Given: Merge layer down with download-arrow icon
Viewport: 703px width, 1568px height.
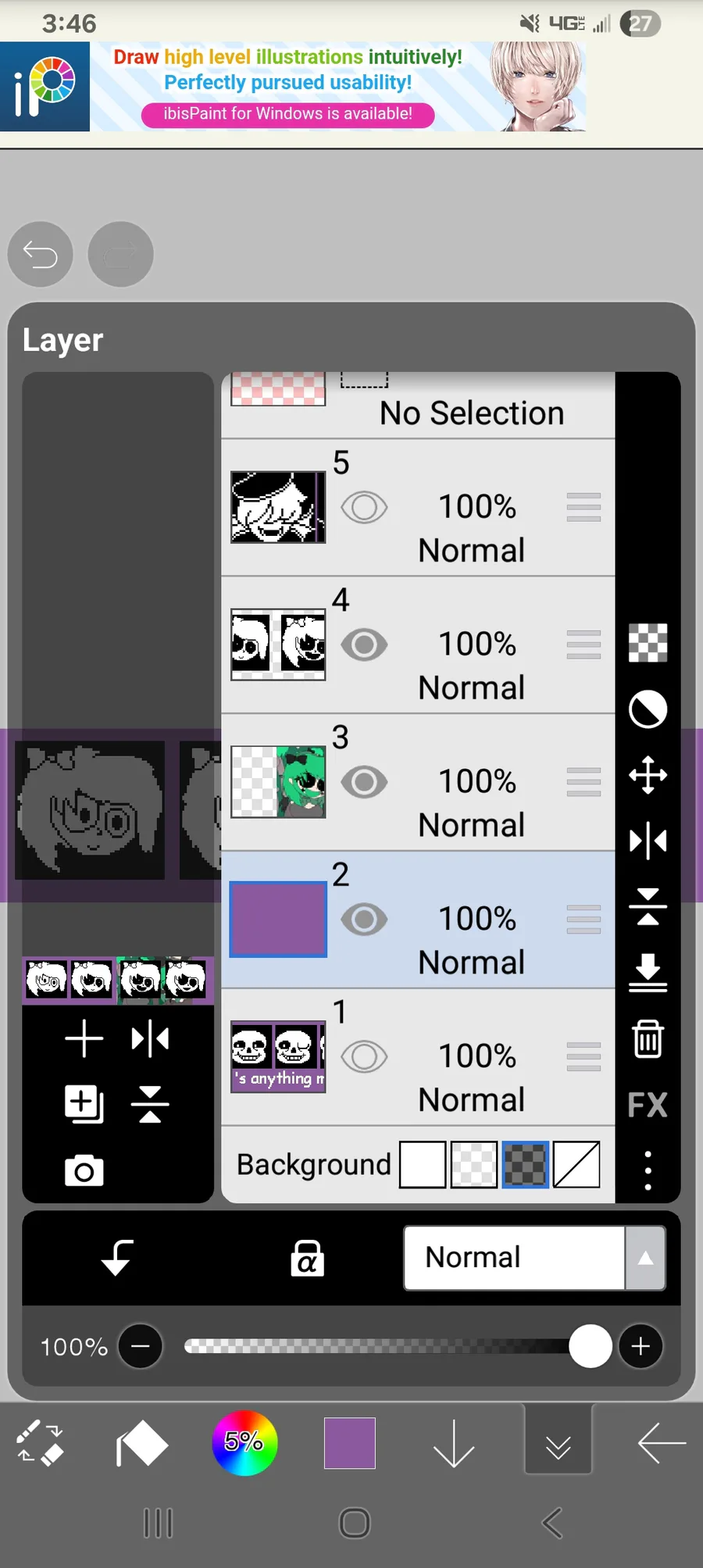Looking at the screenshot, I should tap(648, 973).
